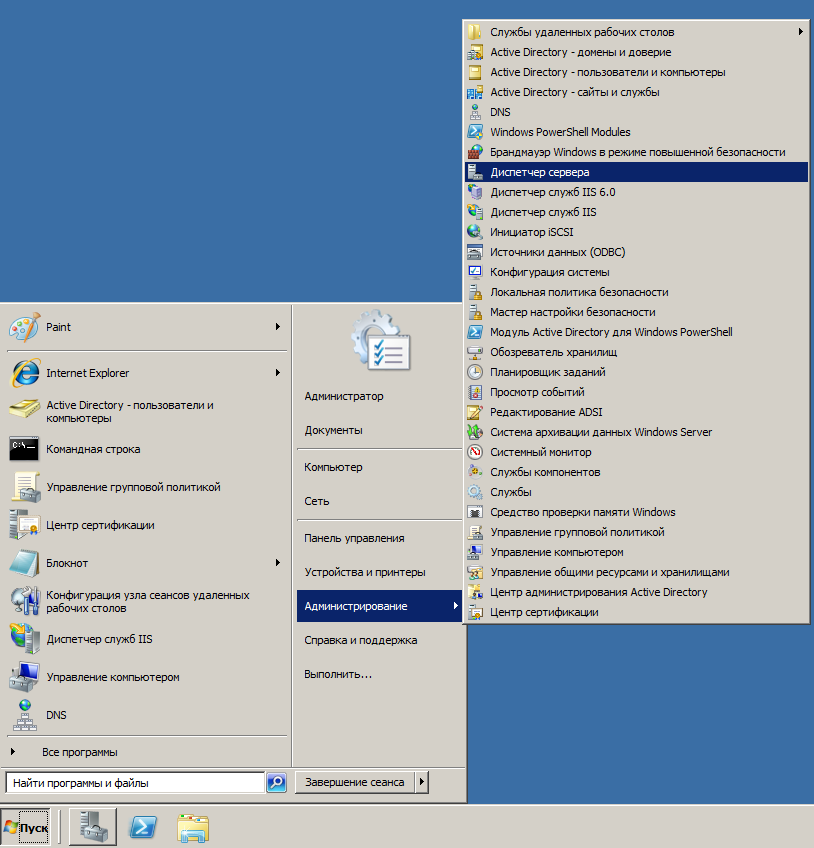Expand Службы удаленных рабочих столов submenu arrow
Image resolution: width=814 pixels, height=848 pixels.
800,32
